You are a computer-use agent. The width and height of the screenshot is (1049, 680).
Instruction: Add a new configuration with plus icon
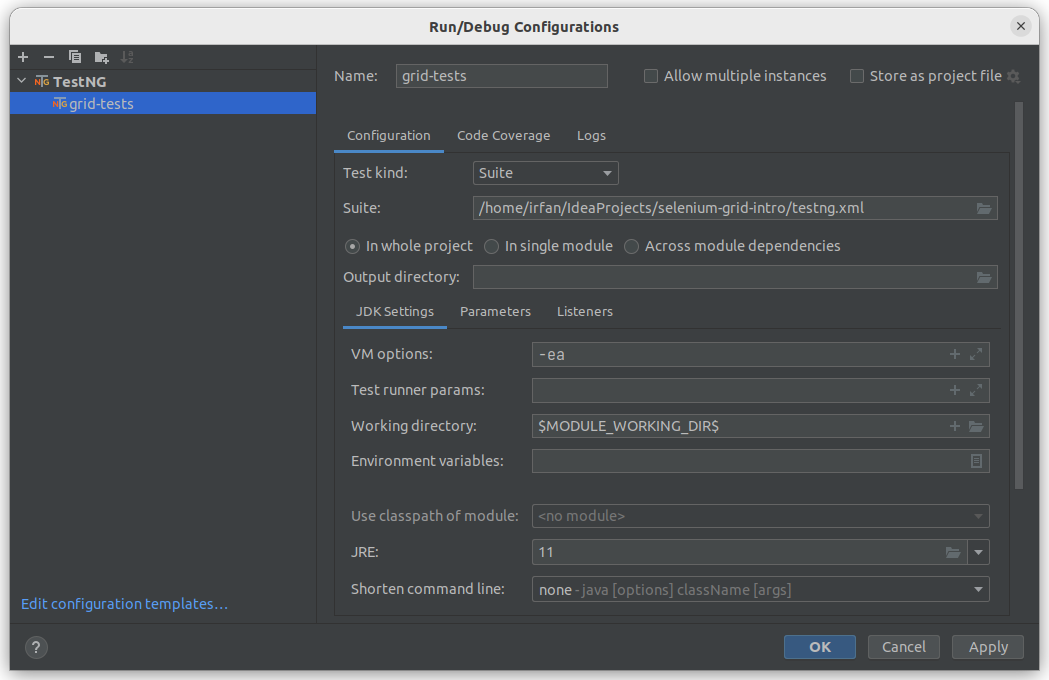pyautogui.click(x=23, y=58)
